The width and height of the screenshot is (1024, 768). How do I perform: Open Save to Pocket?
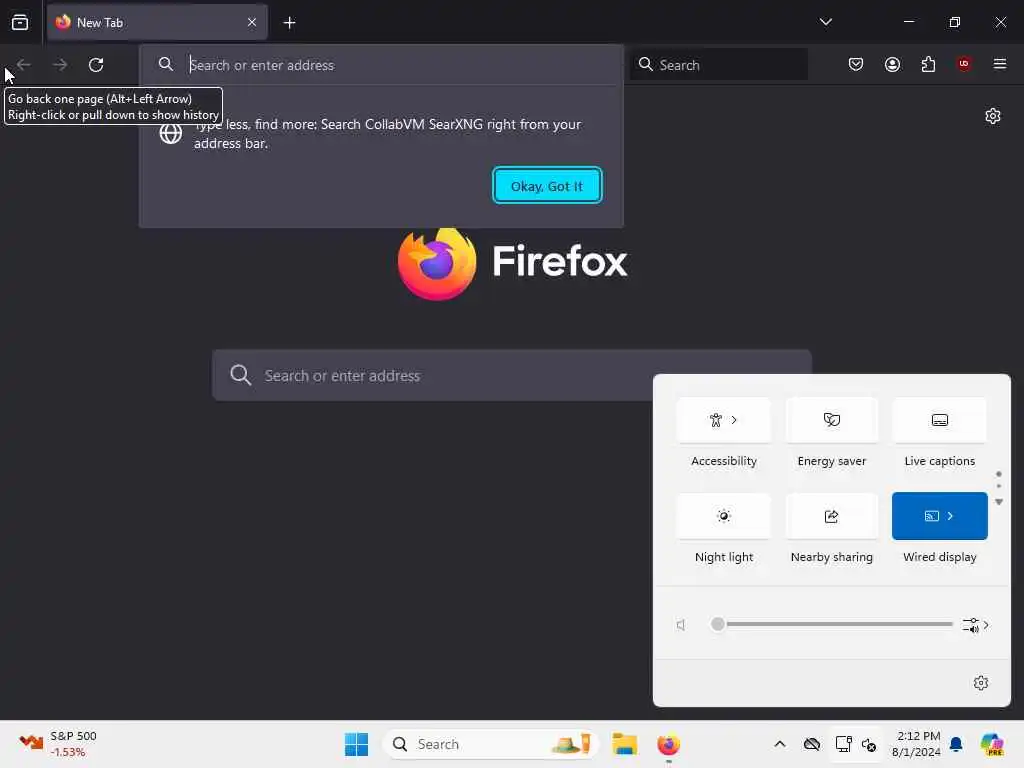pyautogui.click(x=856, y=64)
